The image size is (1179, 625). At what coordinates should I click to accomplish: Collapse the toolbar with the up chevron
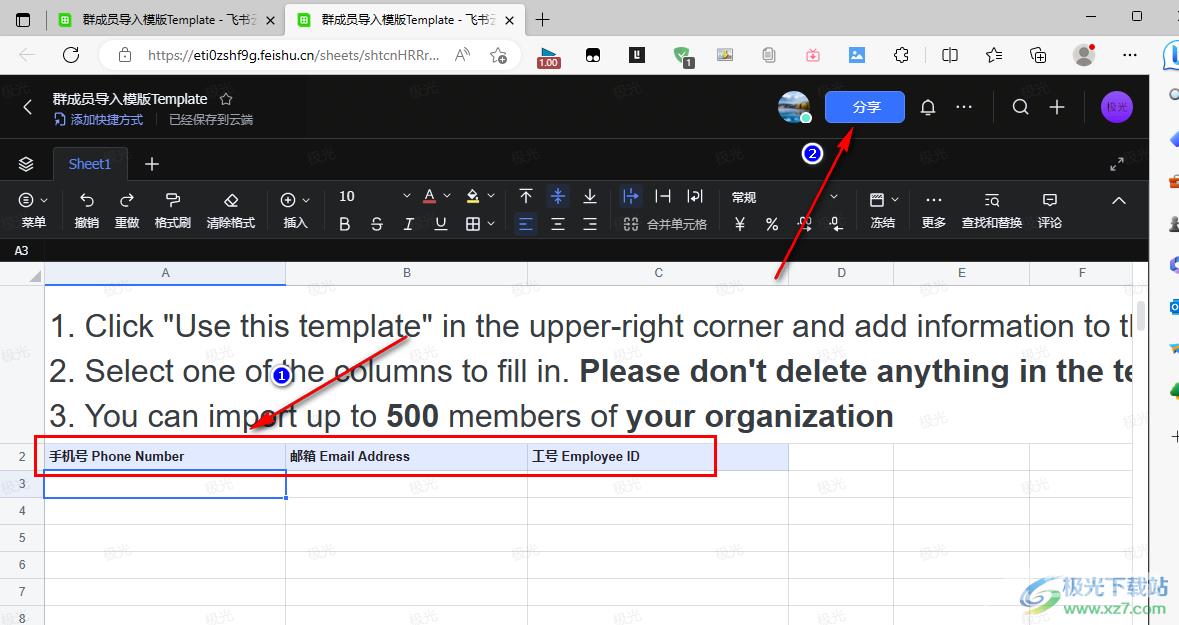[1119, 200]
